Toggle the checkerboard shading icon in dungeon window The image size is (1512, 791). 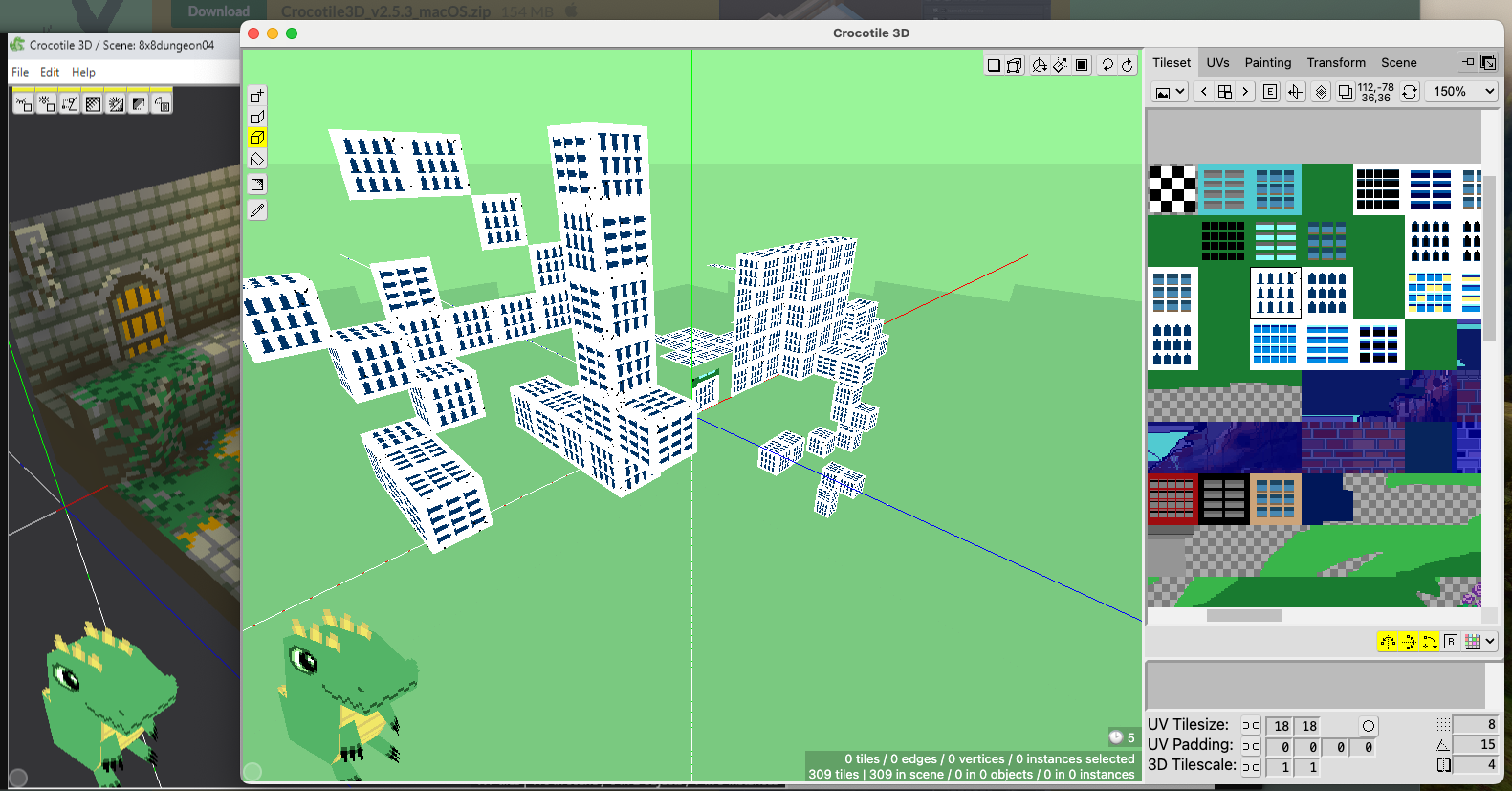93,103
